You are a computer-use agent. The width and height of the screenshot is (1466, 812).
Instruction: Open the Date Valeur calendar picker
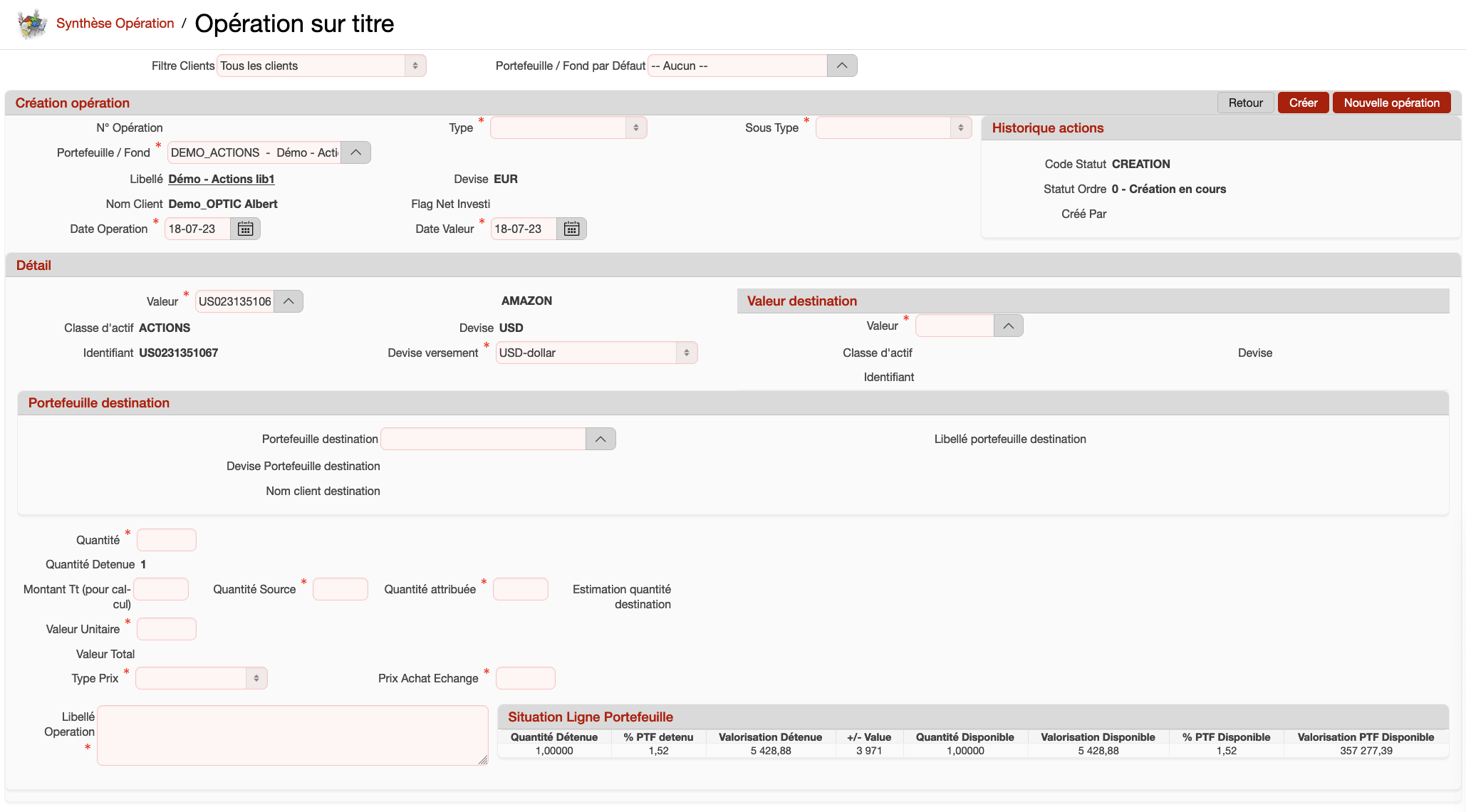pos(571,229)
